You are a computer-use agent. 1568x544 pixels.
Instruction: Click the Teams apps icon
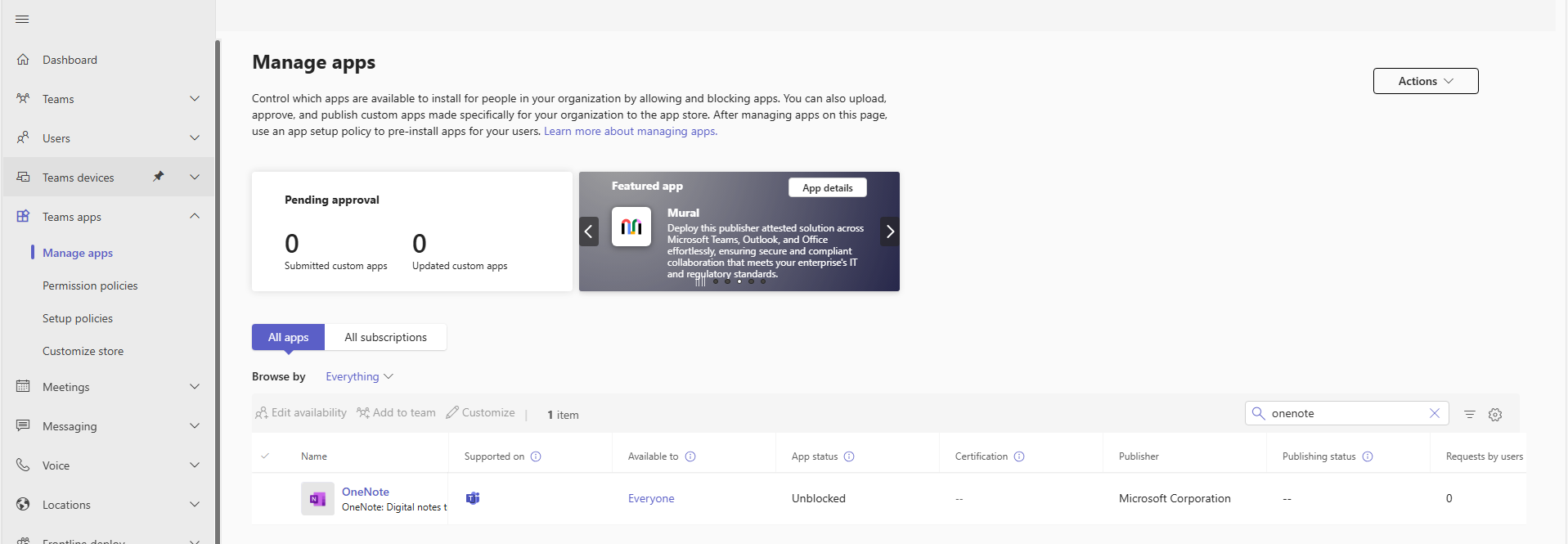(x=23, y=217)
